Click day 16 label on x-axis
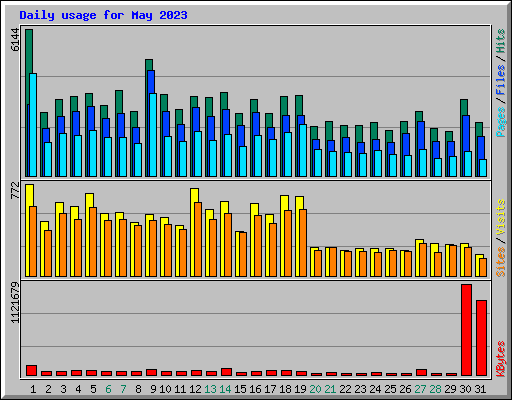Screen dimensions: 512x400 255,389
